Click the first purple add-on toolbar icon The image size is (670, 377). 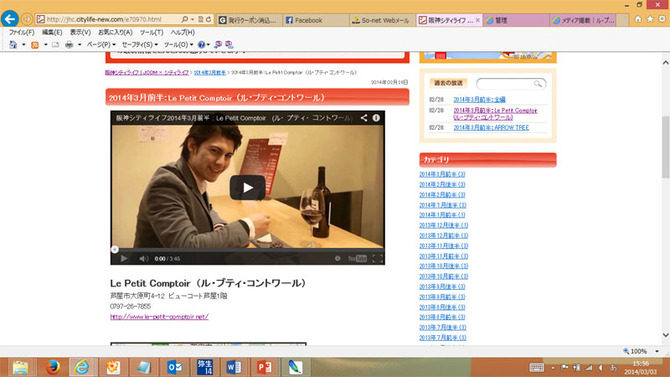coord(218,44)
